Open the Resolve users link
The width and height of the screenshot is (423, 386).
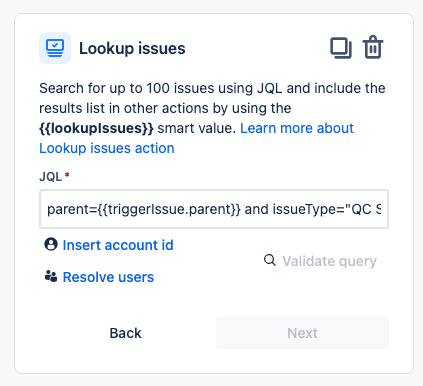pyautogui.click(x=108, y=277)
